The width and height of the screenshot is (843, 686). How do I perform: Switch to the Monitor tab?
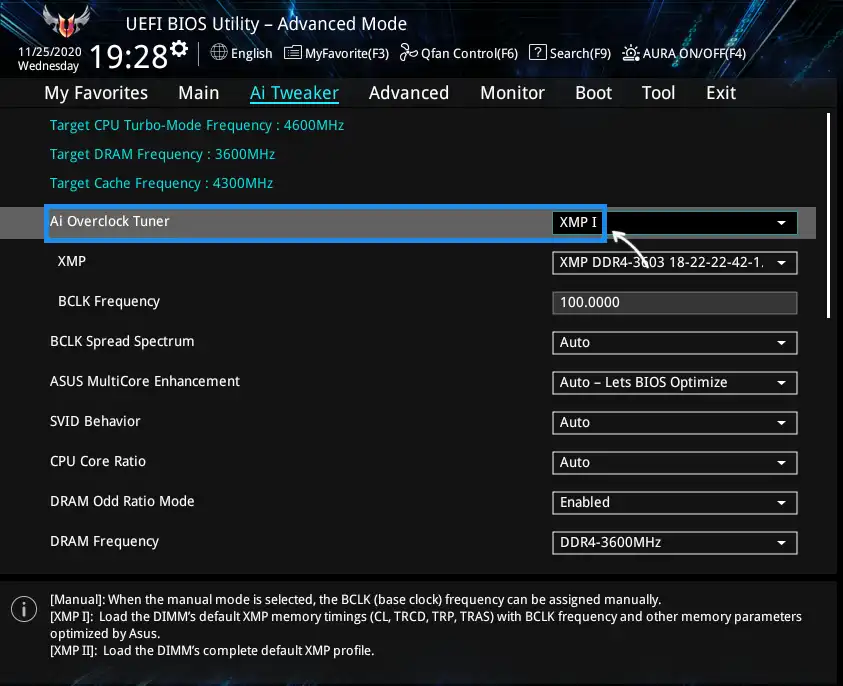pos(512,93)
